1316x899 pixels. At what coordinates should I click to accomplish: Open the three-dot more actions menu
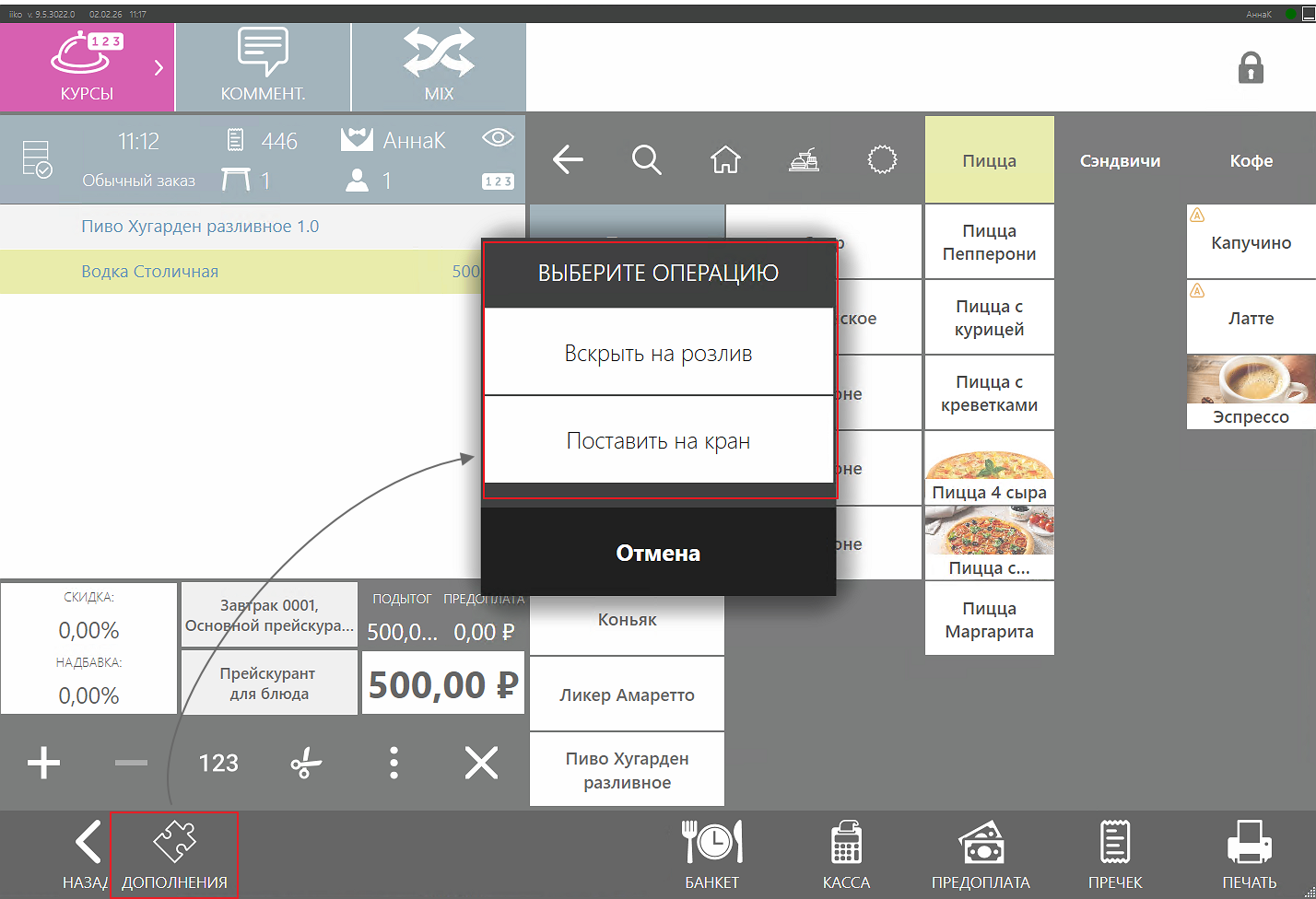coord(394,764)
